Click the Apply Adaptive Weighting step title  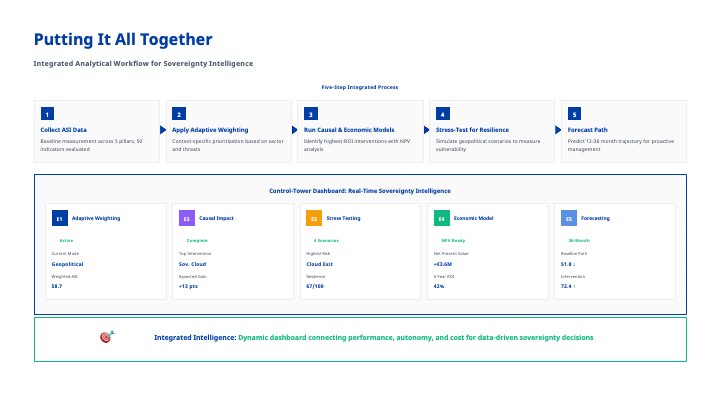click(x=211, y=130)
